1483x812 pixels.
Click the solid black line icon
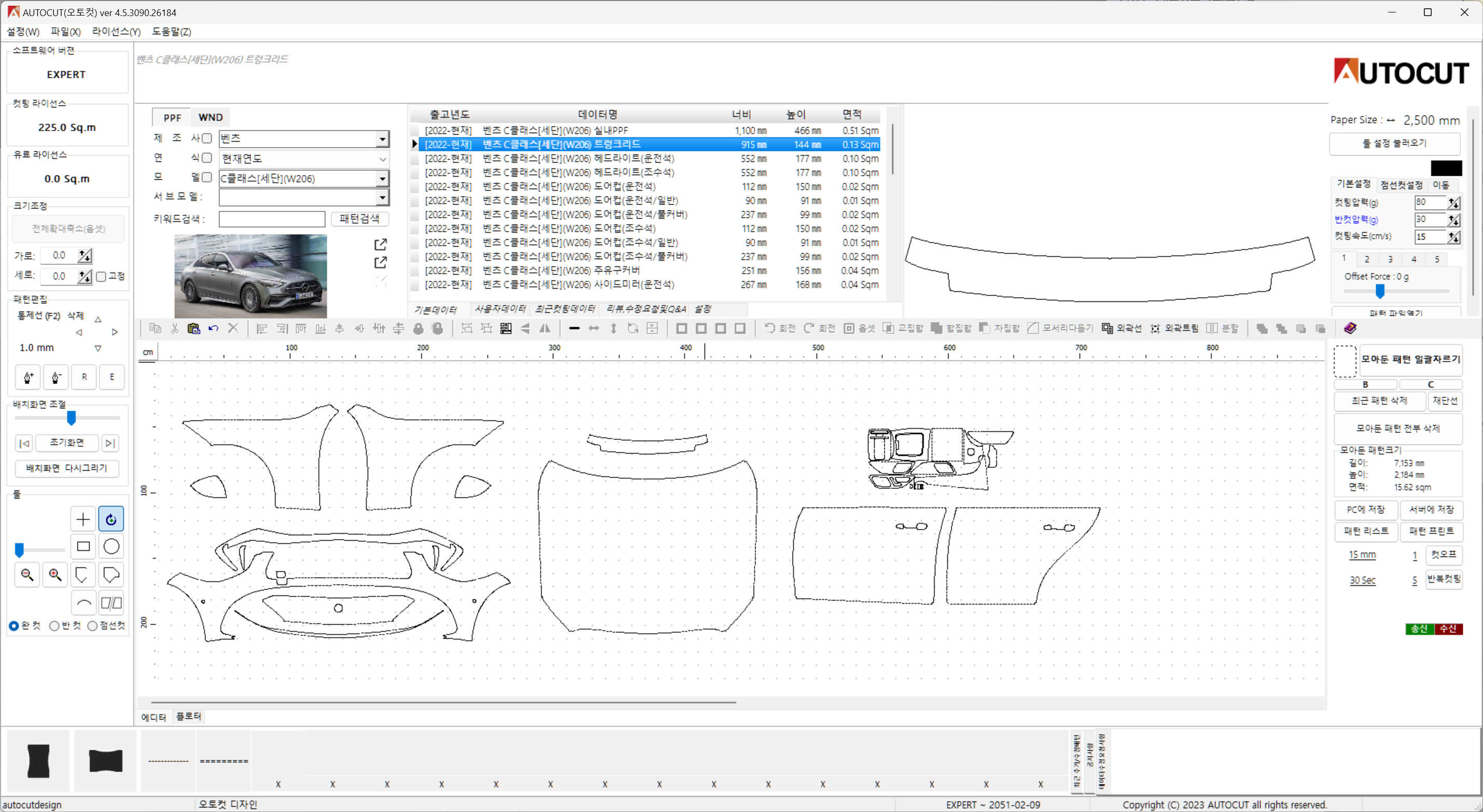pos(574,329)
